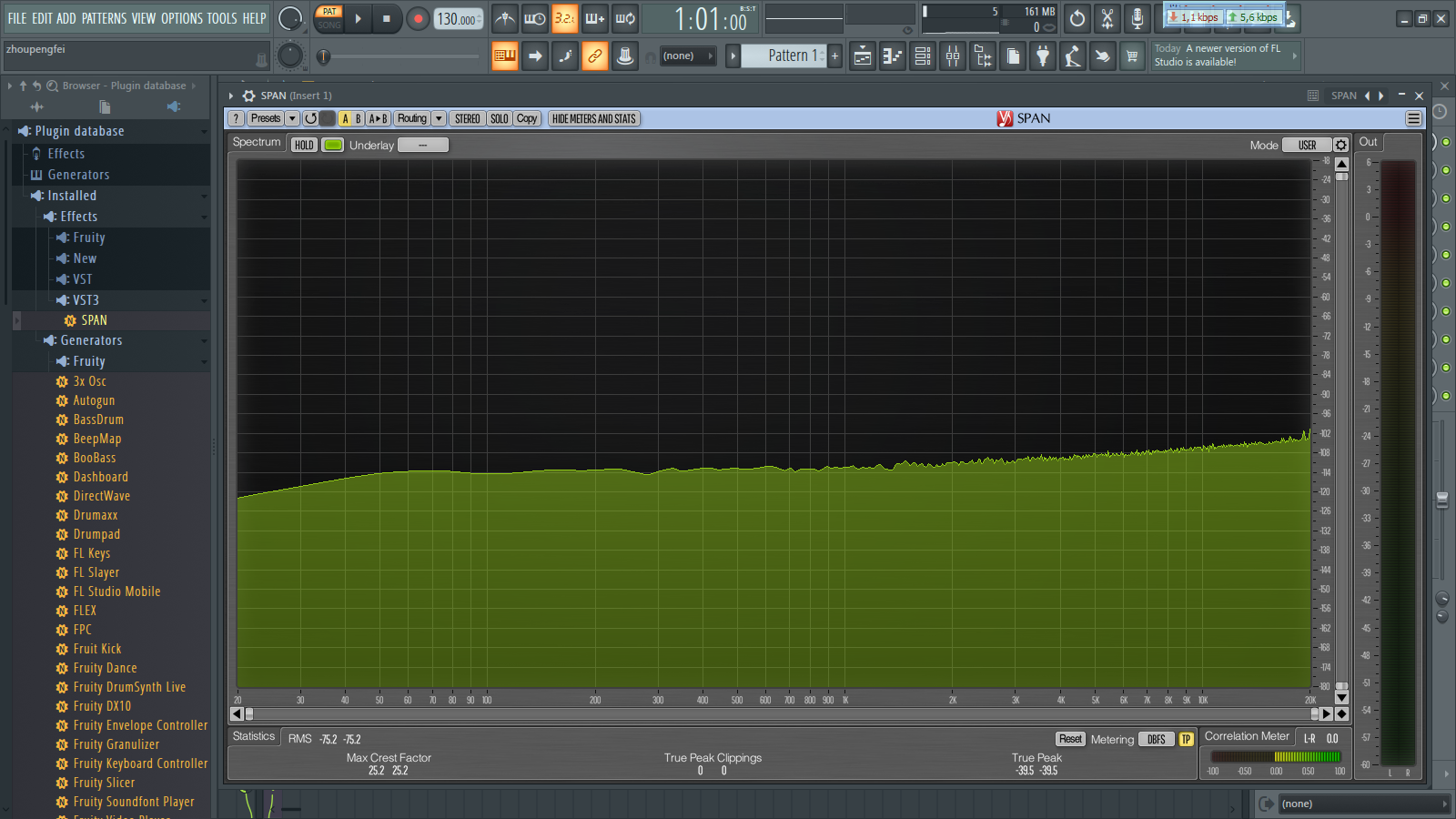
Task: Collapse the Plugin database tree node
Action: coord(204,132)
